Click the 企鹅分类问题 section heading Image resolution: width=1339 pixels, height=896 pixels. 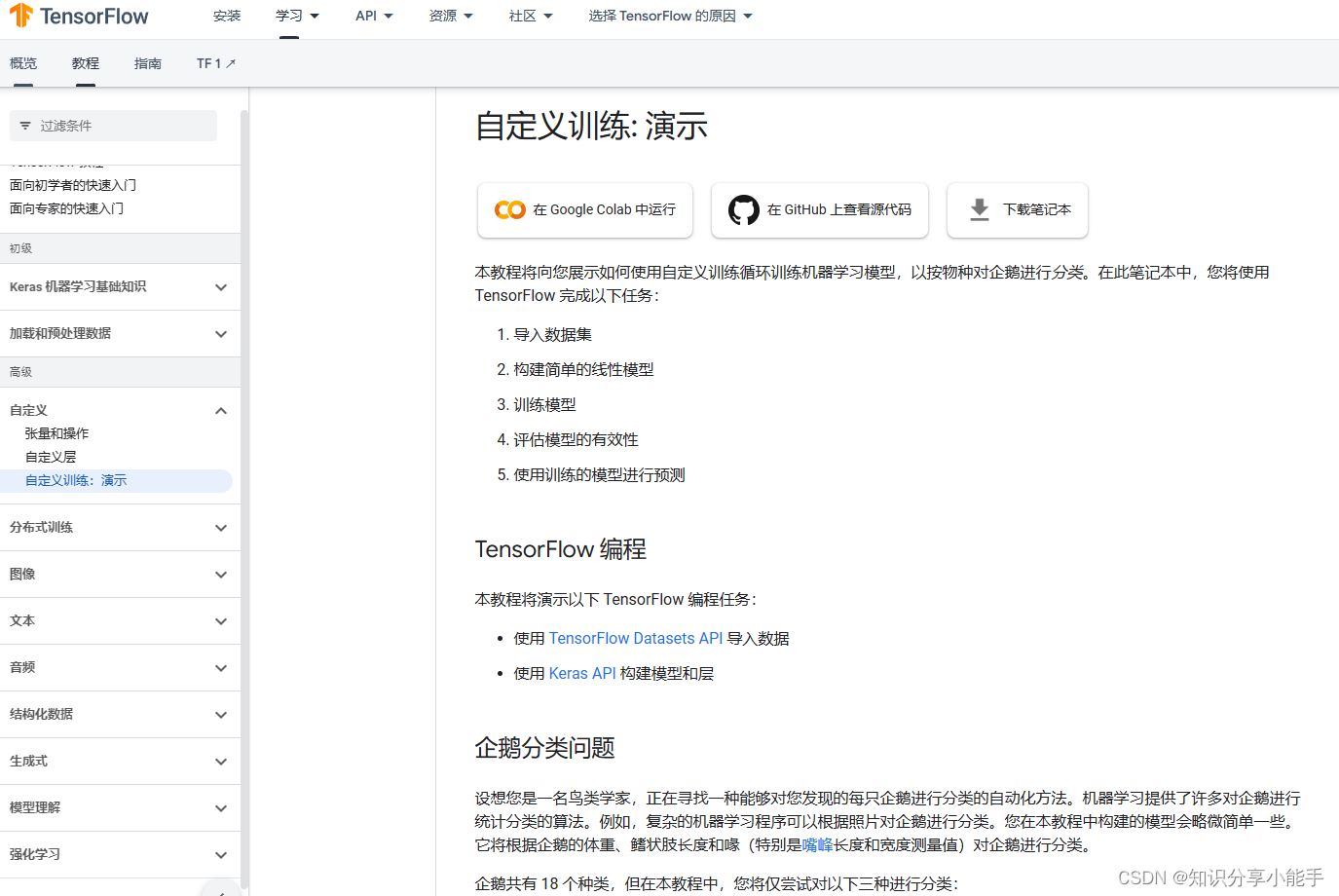pyautogui.click(x=545, y=748)
